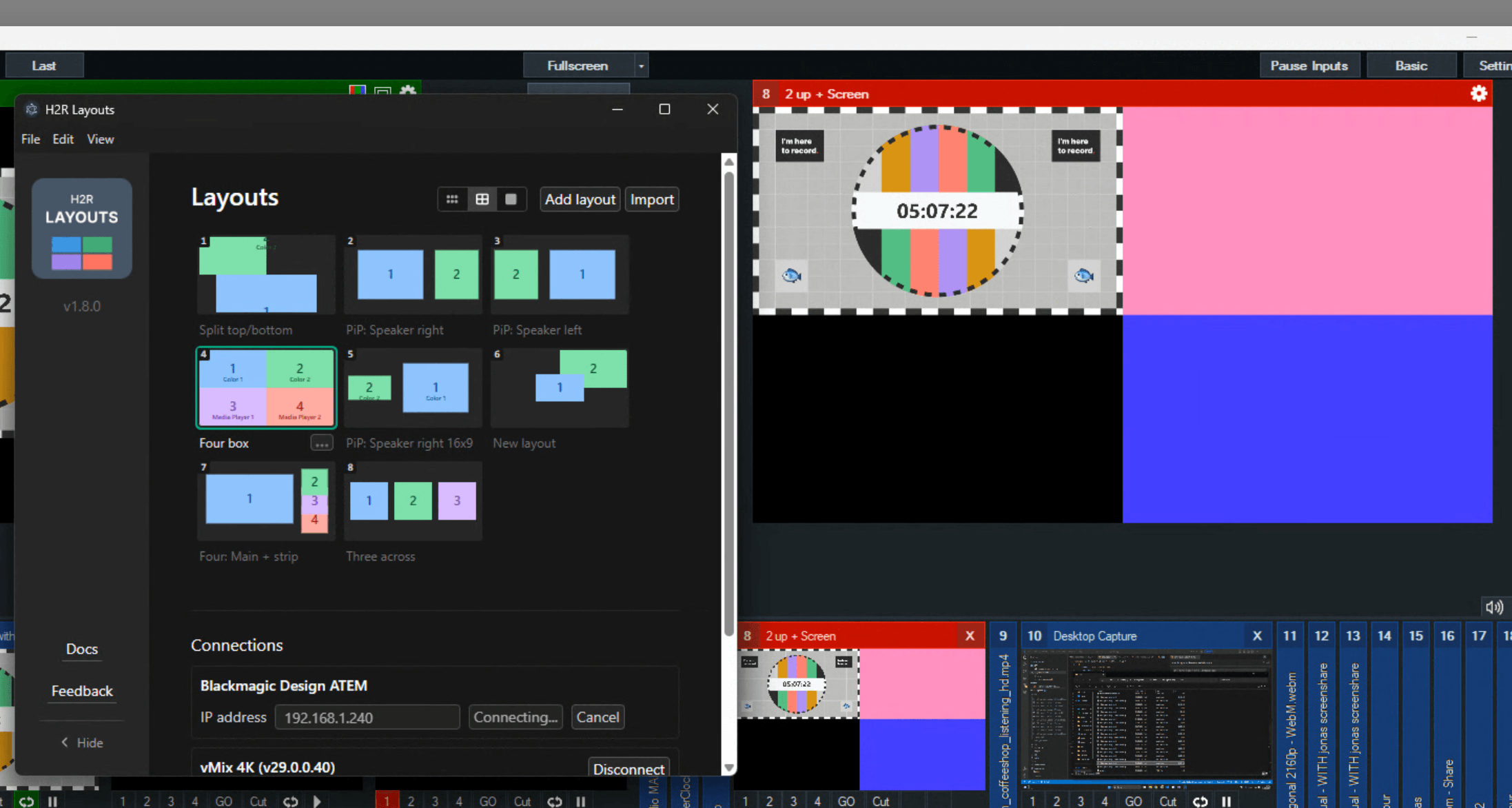Select the Four: Main + strip layout
1512x808 pixels.
[x=267, y=501]
